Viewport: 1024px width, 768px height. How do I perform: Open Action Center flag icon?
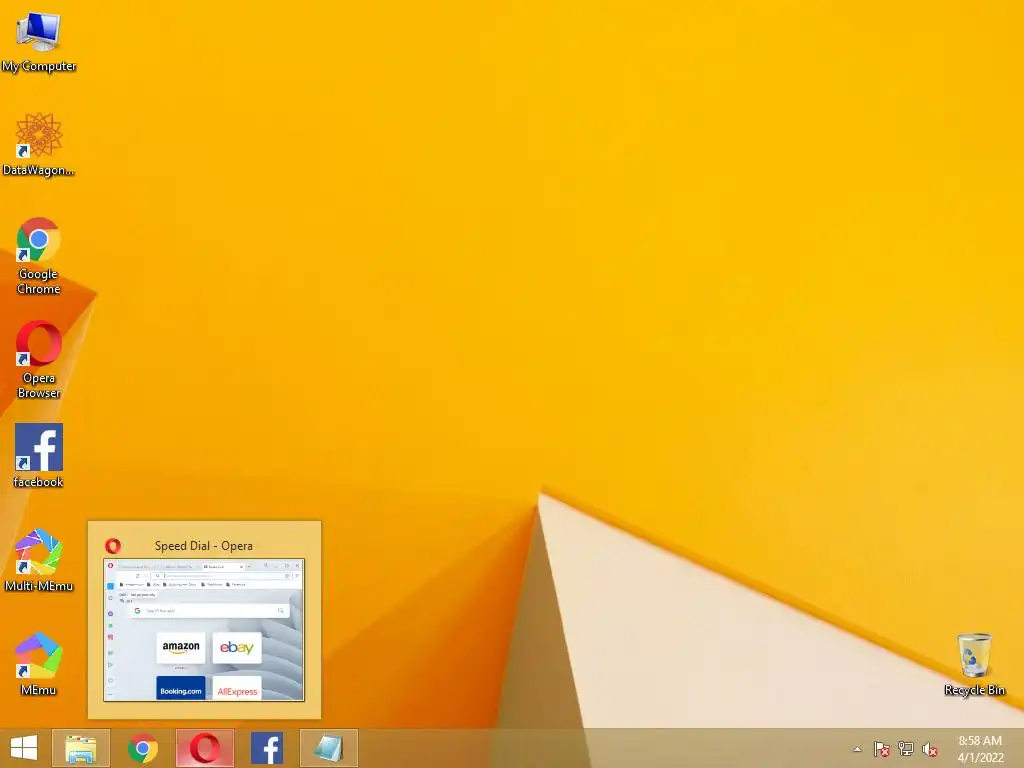(882, 749)
